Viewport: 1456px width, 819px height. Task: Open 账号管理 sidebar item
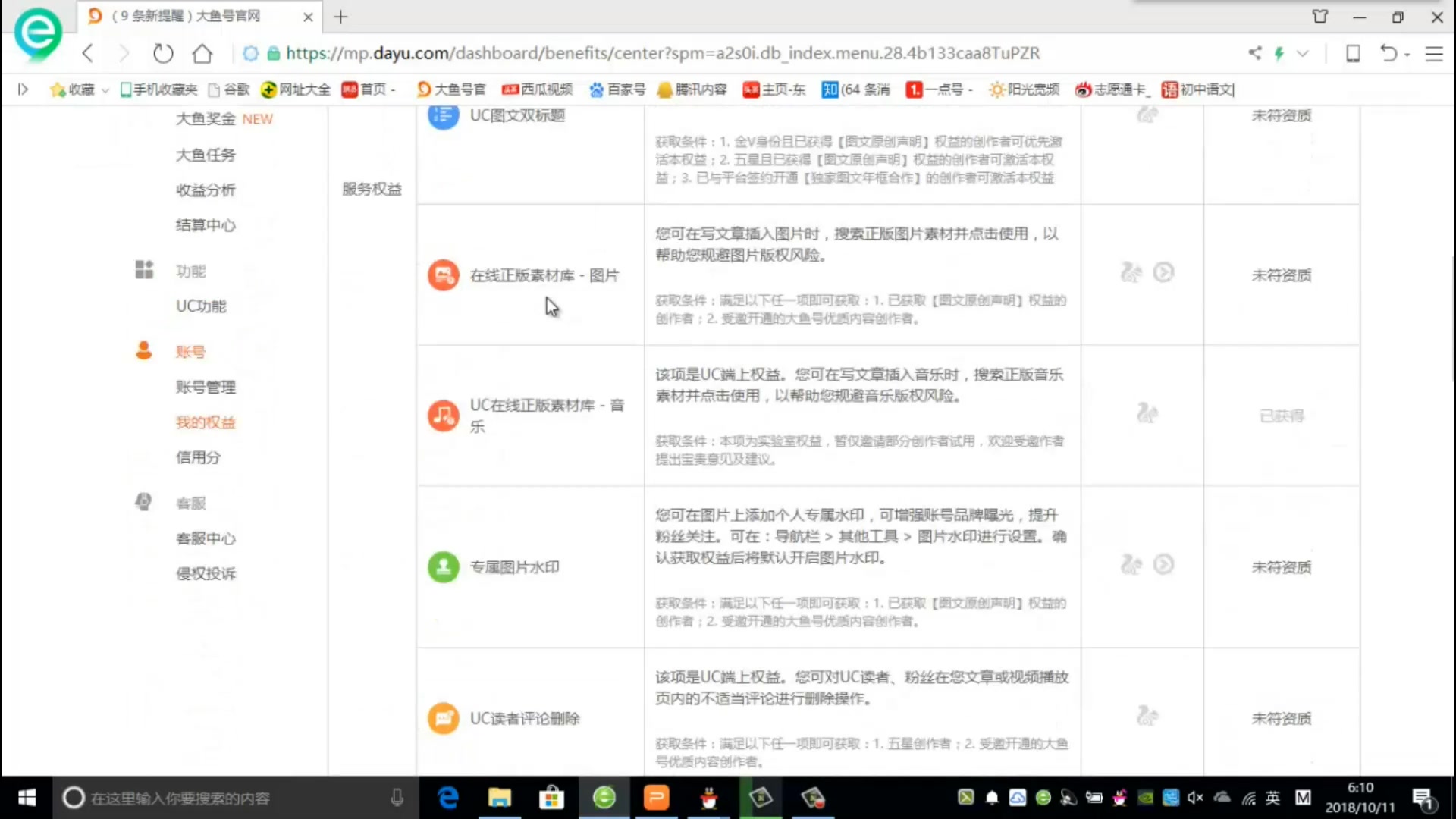206,388
